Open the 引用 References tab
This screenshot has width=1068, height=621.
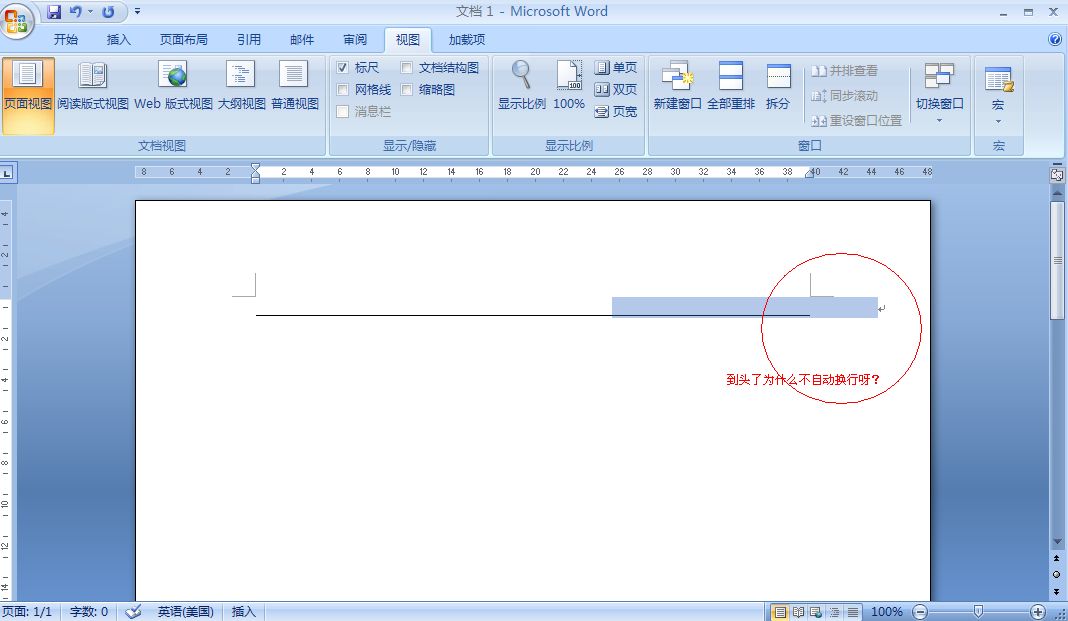click(249, 39)
